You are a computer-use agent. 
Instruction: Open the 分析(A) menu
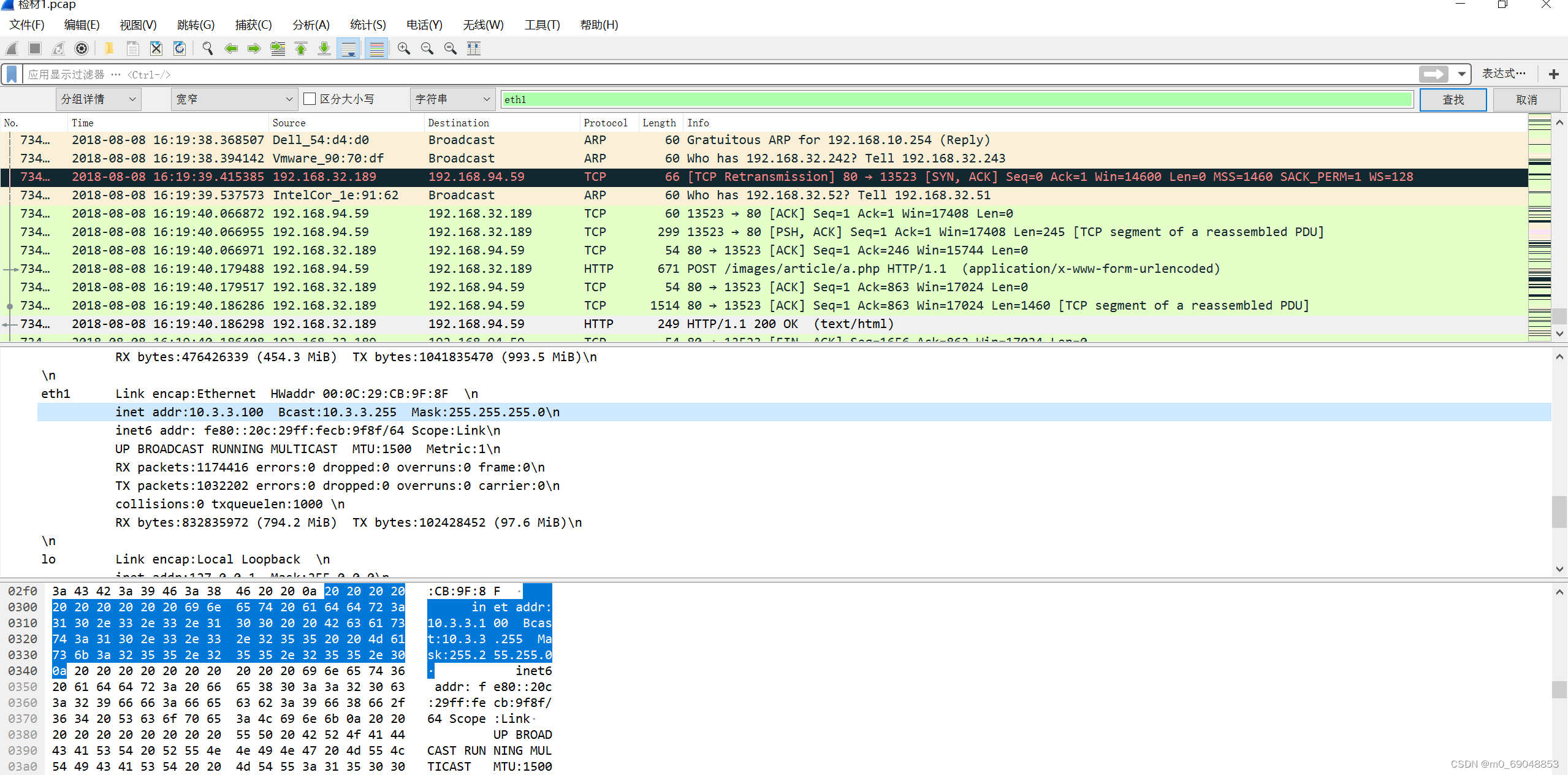tap(311, 25)
